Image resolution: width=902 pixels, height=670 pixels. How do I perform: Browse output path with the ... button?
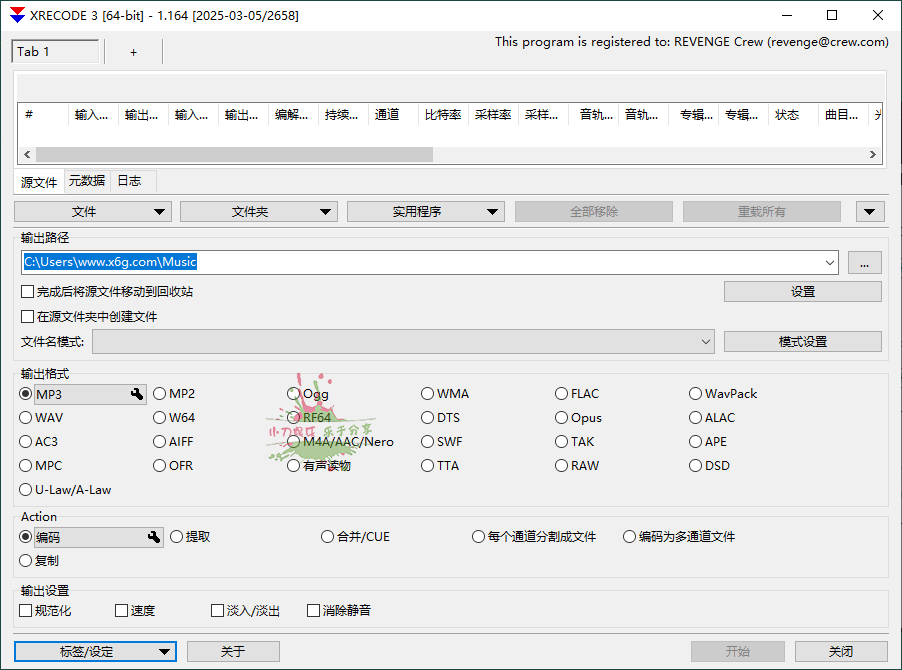[864, 262]
